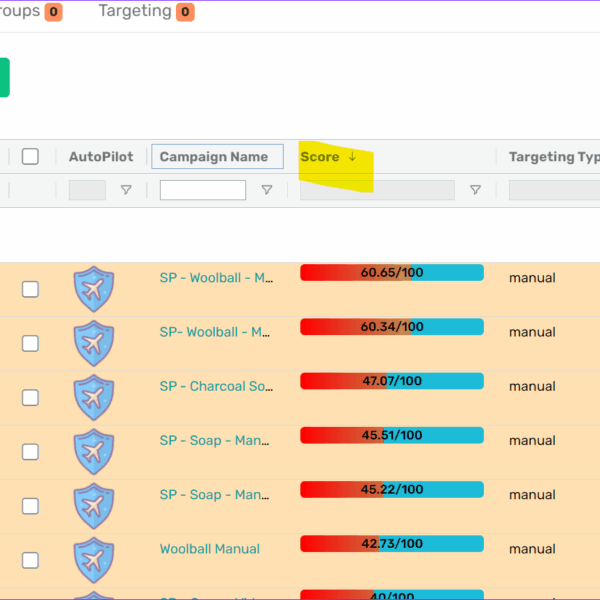Click AutoPilot shield icon for 45.22 score row
600x600 pixels.
click(94, 506)
